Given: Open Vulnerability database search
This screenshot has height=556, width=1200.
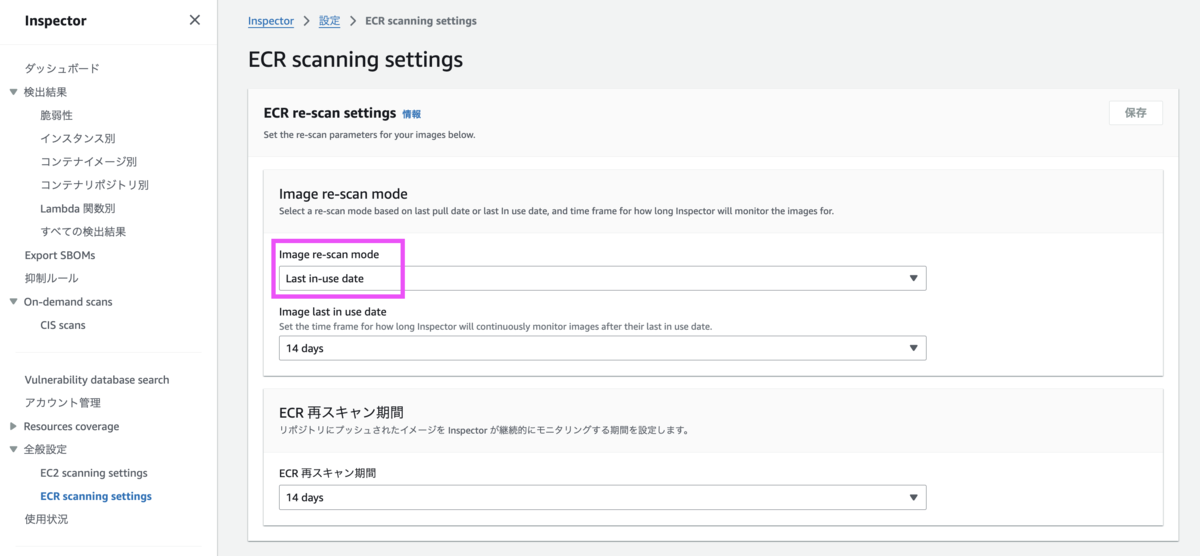Looking at the screenshot, I should pos(97,380).
